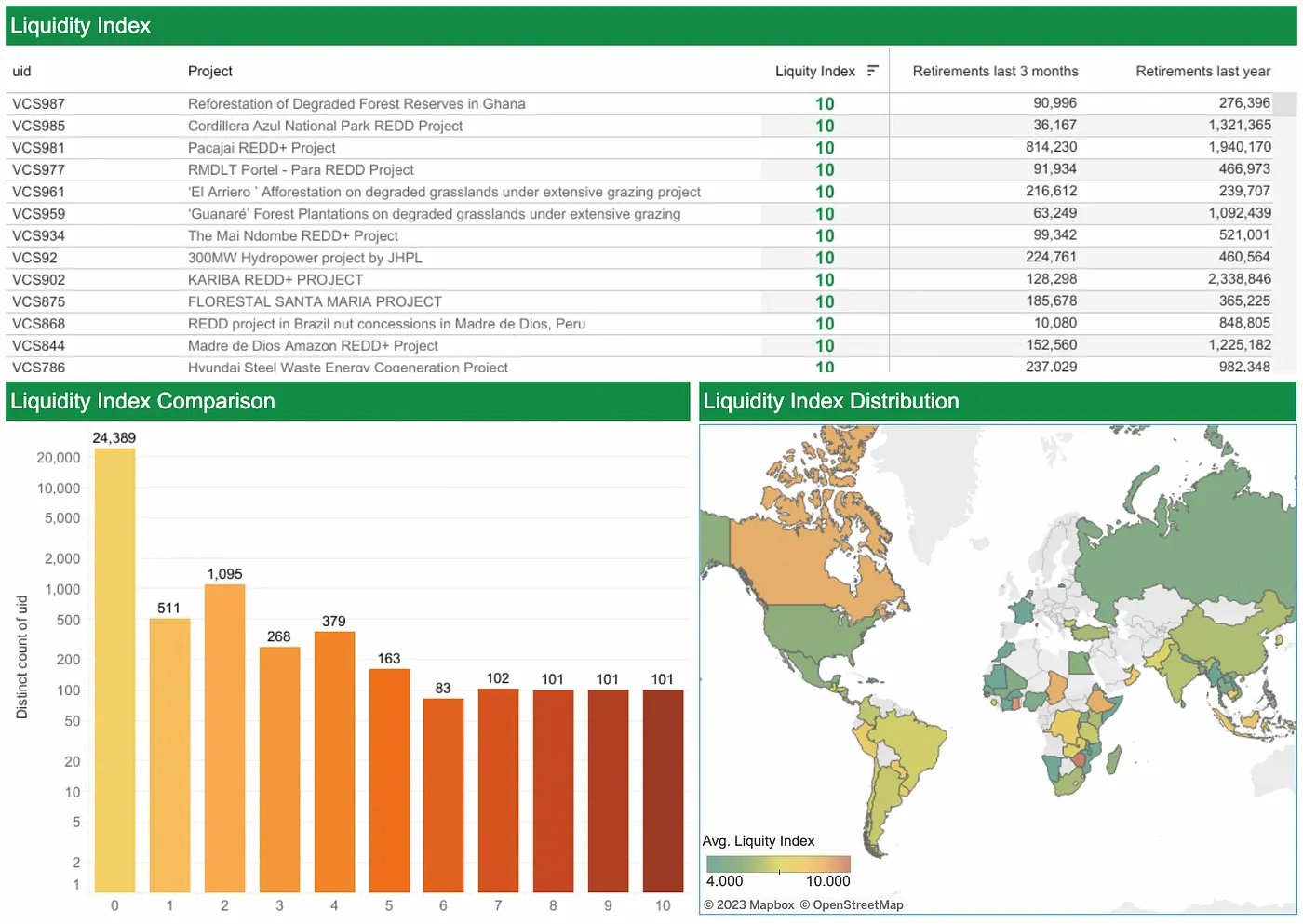This screenshot has width=1303, height=924.
Task: Click the 814,230 retirements value
Action: [x=1051, y=147]
